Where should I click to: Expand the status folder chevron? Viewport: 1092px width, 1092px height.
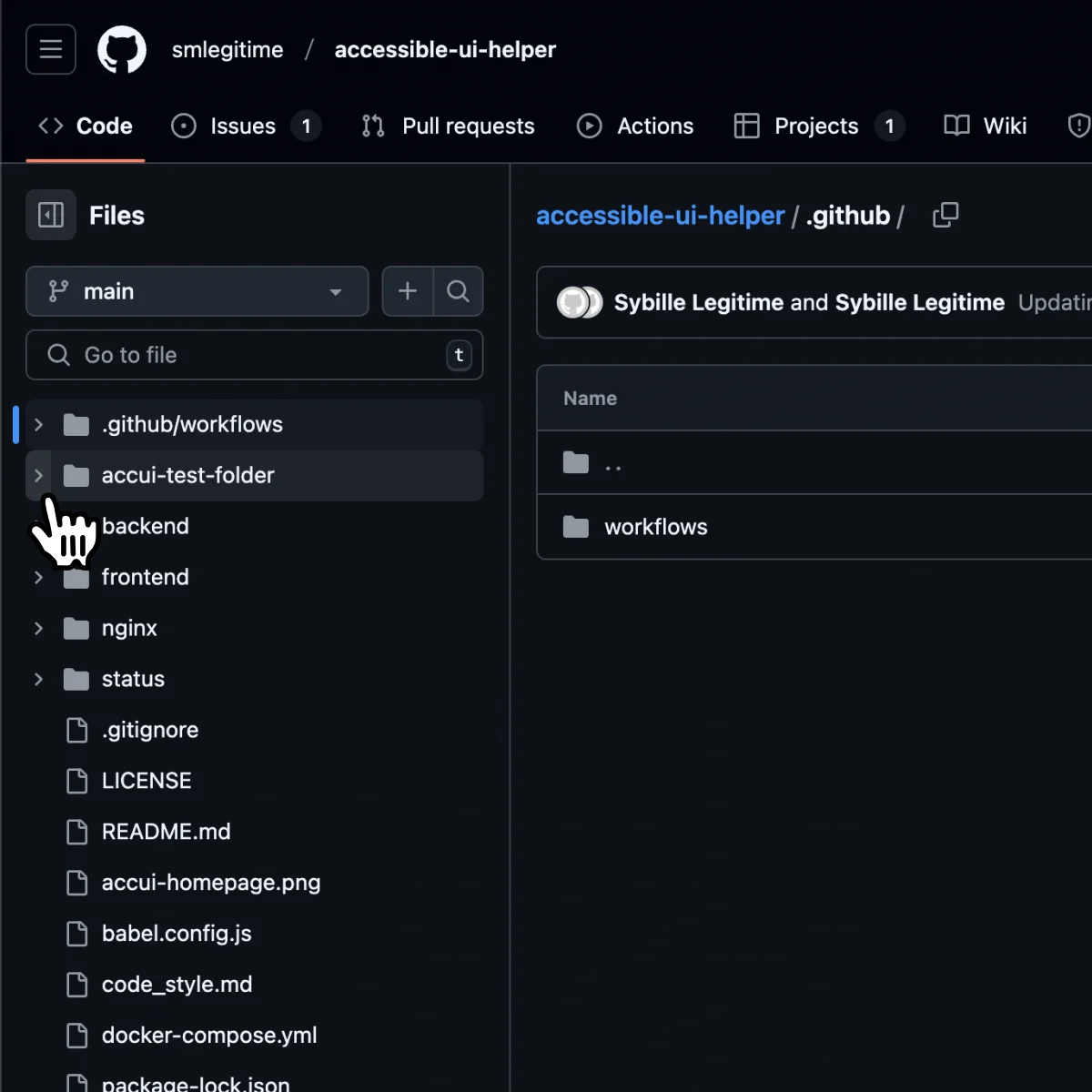[38, 679]
